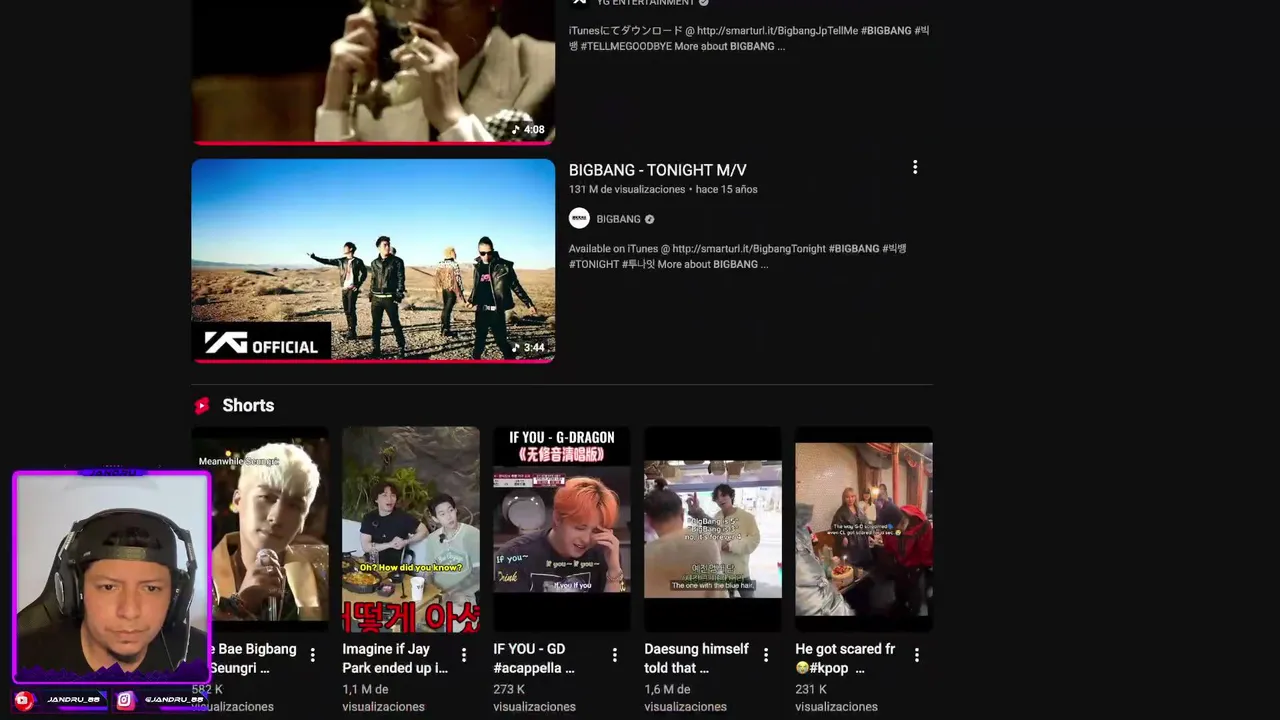Open options for Bae Bigbang Seungri short
1280x720 pixels.
click(x=312, y=655)
